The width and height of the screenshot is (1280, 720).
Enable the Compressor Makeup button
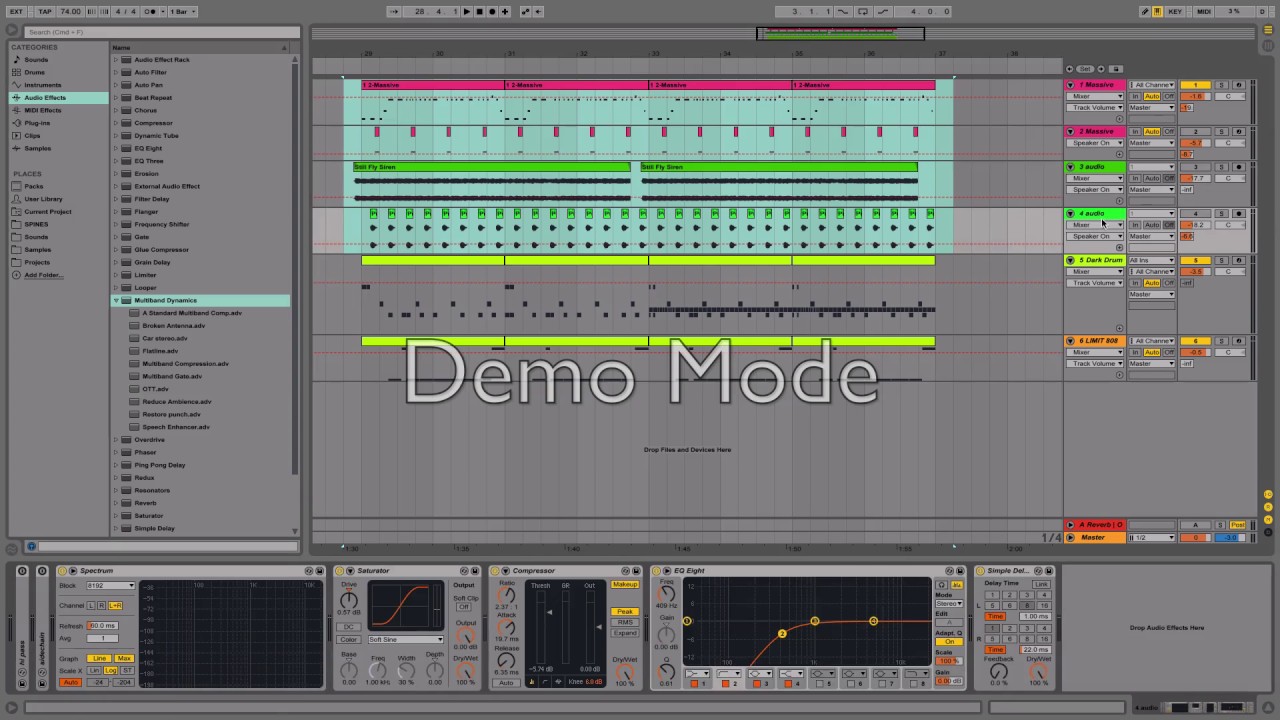pyautogui.click(x=624, y=585)
